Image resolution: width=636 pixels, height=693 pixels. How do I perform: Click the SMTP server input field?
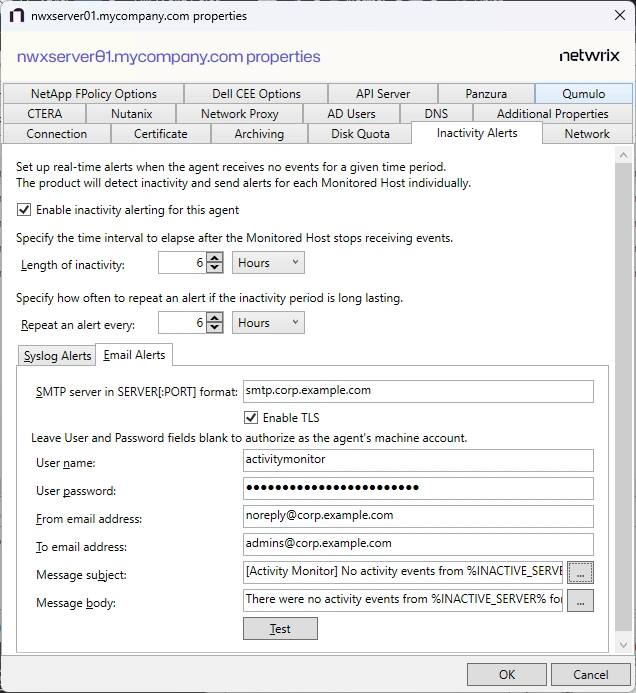tap(418, 391)
